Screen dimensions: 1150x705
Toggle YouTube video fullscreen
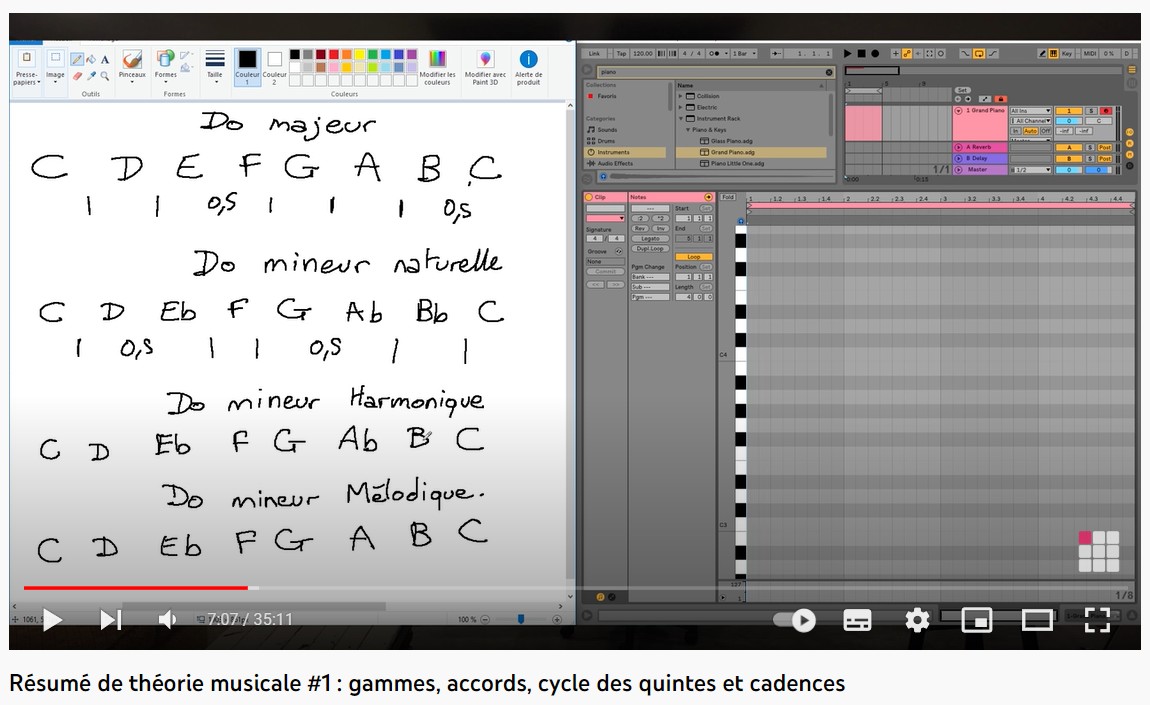click(1097, 620)
